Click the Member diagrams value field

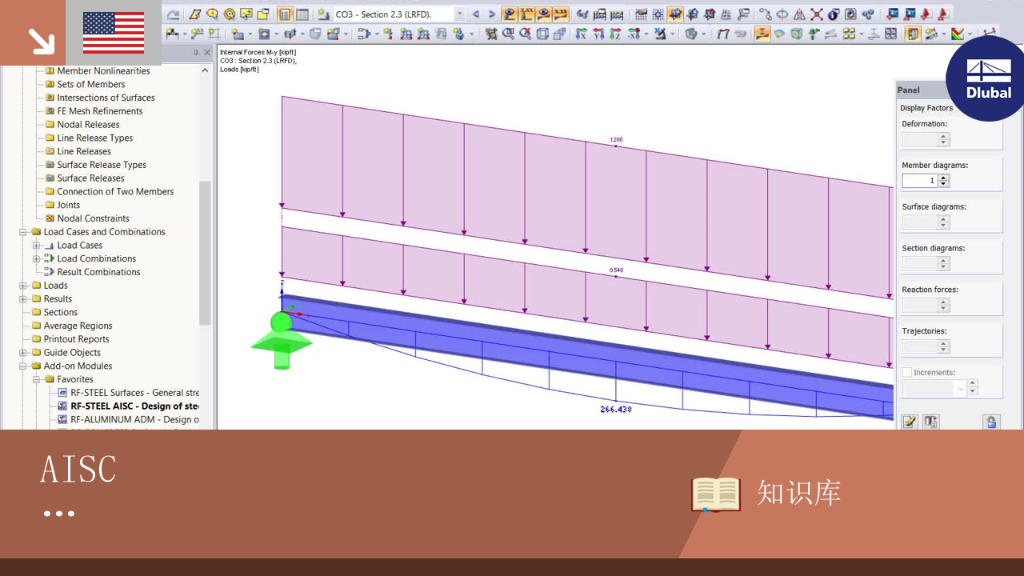(920, 180)
